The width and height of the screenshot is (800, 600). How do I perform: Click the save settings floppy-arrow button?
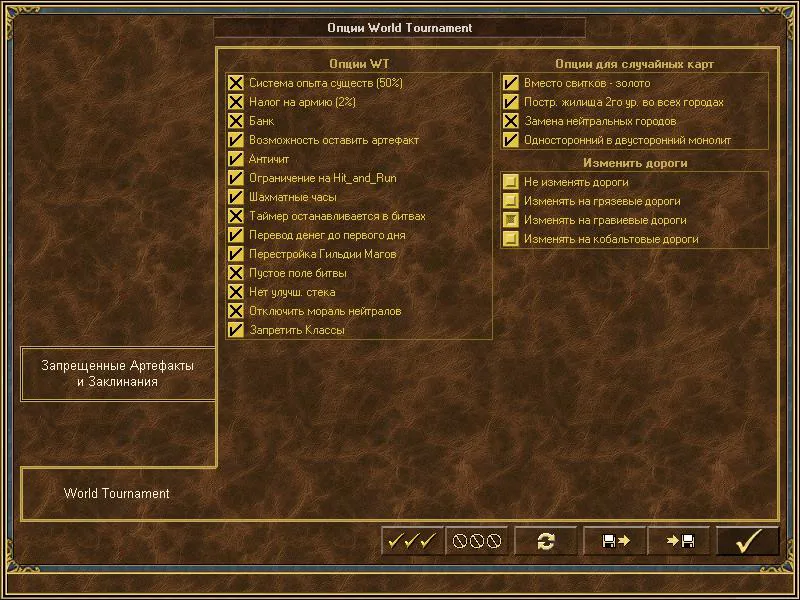(614, 541)
